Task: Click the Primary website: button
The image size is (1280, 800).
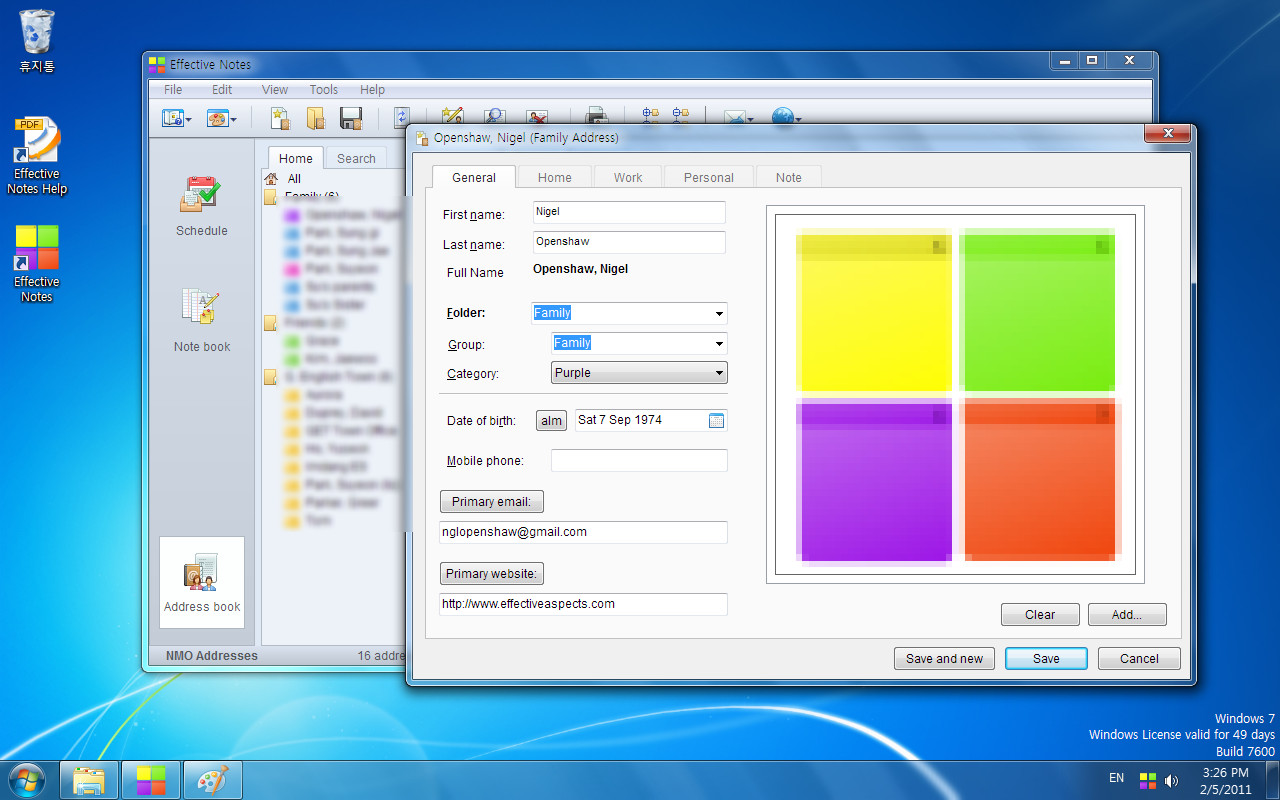Action: coord(492,574)
